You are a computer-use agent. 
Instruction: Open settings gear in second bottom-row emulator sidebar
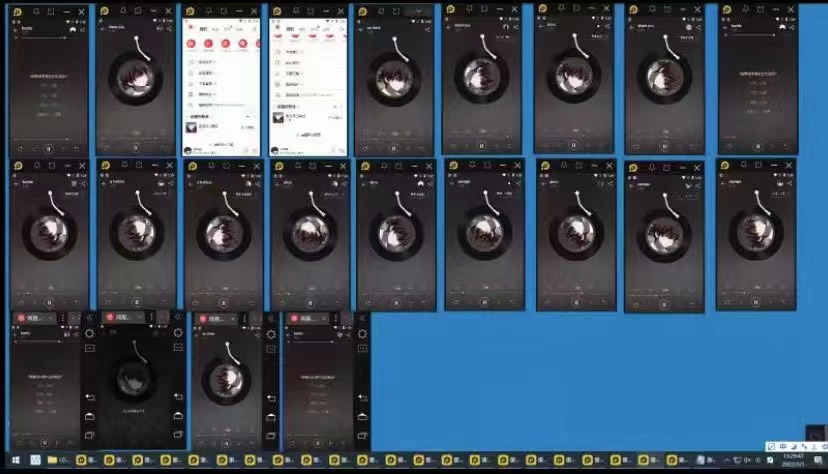point(178,333)
